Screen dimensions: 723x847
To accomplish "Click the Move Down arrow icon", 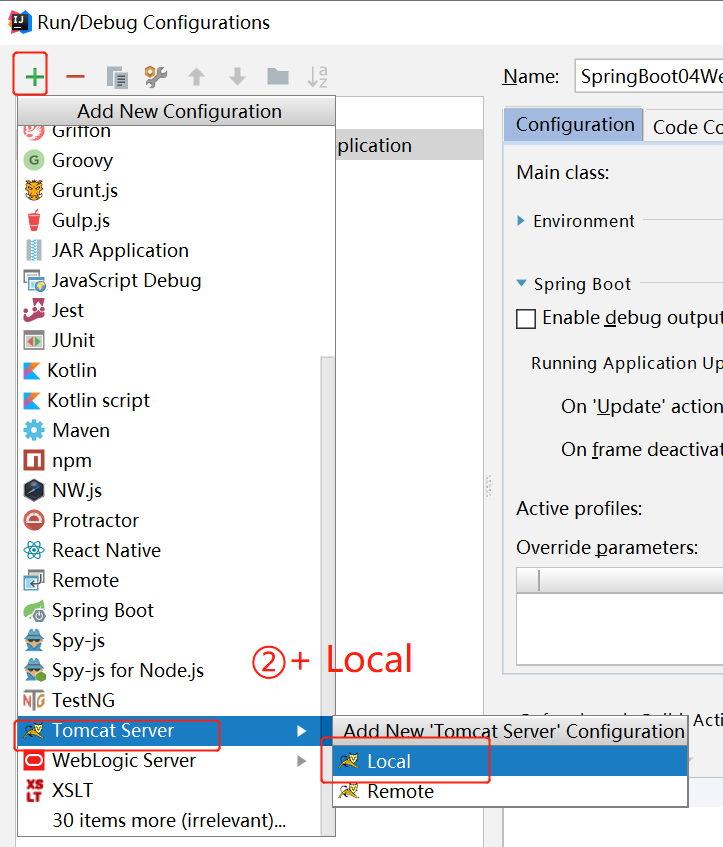I will (237, 77).
